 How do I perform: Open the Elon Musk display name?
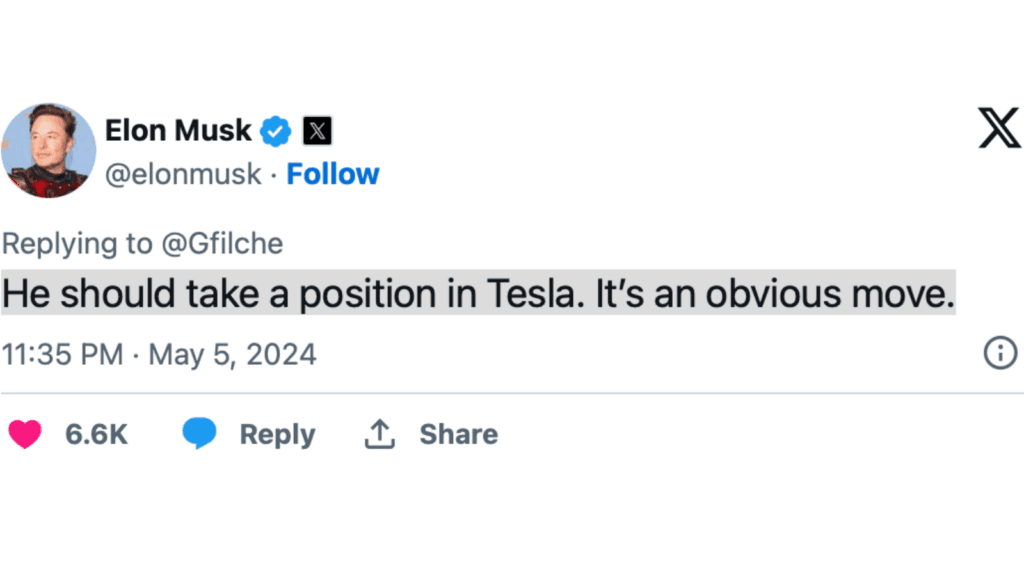(x=178, y=130)
